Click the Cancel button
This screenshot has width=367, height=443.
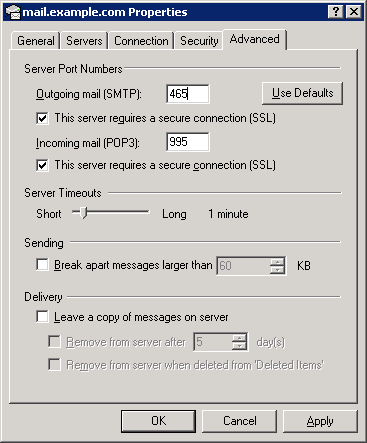240,421
